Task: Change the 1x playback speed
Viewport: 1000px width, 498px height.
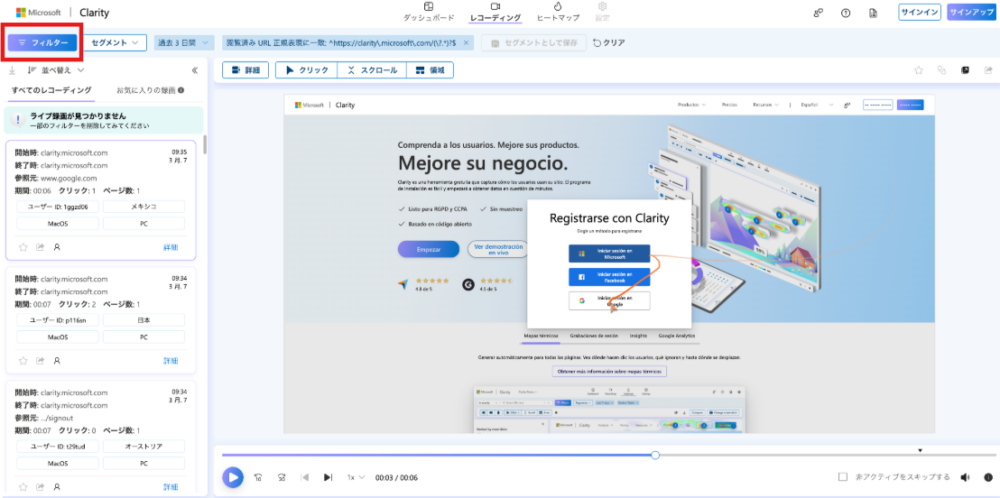Action: 356,478
